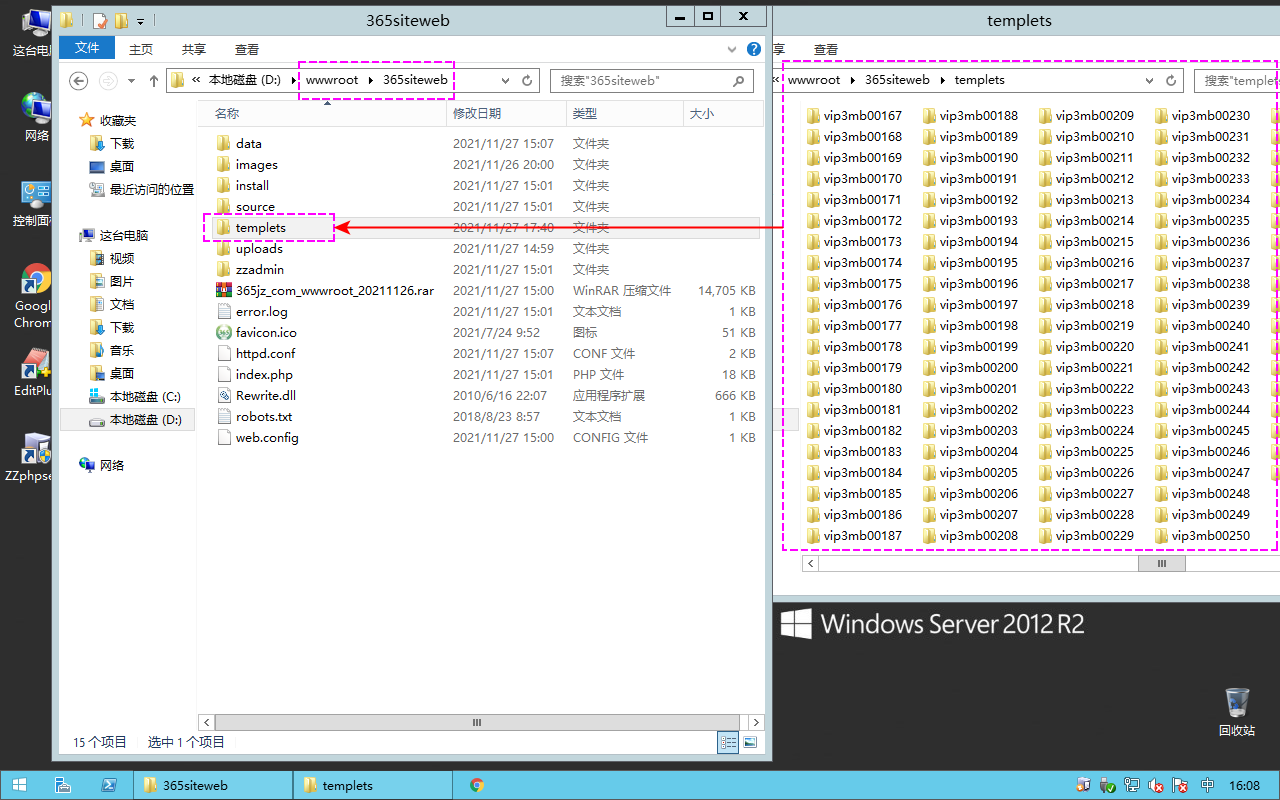
Task: Select the favicon.ico file icon
Action: pyautogui.click(x=224, y=333)
